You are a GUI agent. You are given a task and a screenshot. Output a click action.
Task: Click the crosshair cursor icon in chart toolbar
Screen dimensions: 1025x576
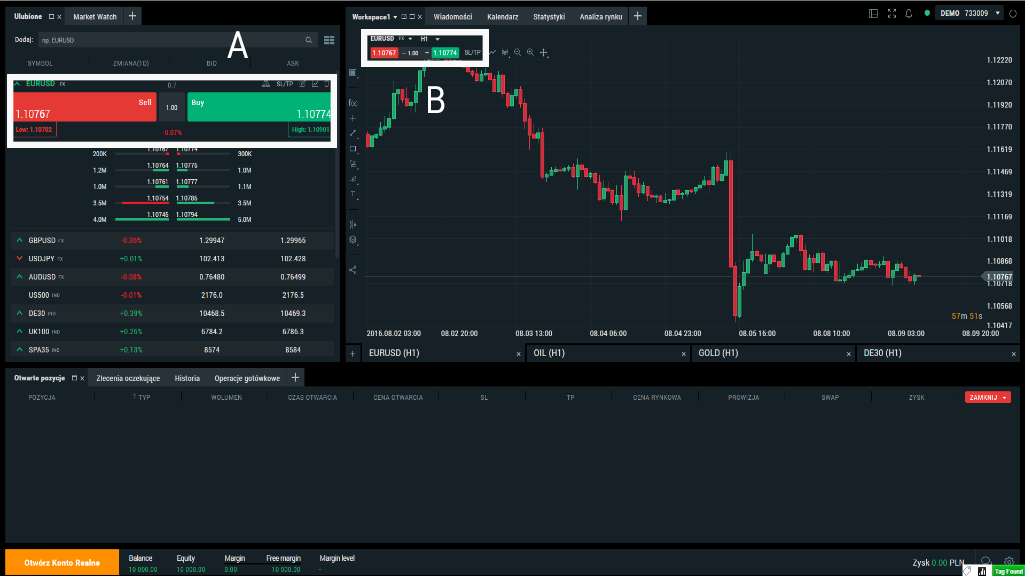pyautogui.click(x=543, y=52)
